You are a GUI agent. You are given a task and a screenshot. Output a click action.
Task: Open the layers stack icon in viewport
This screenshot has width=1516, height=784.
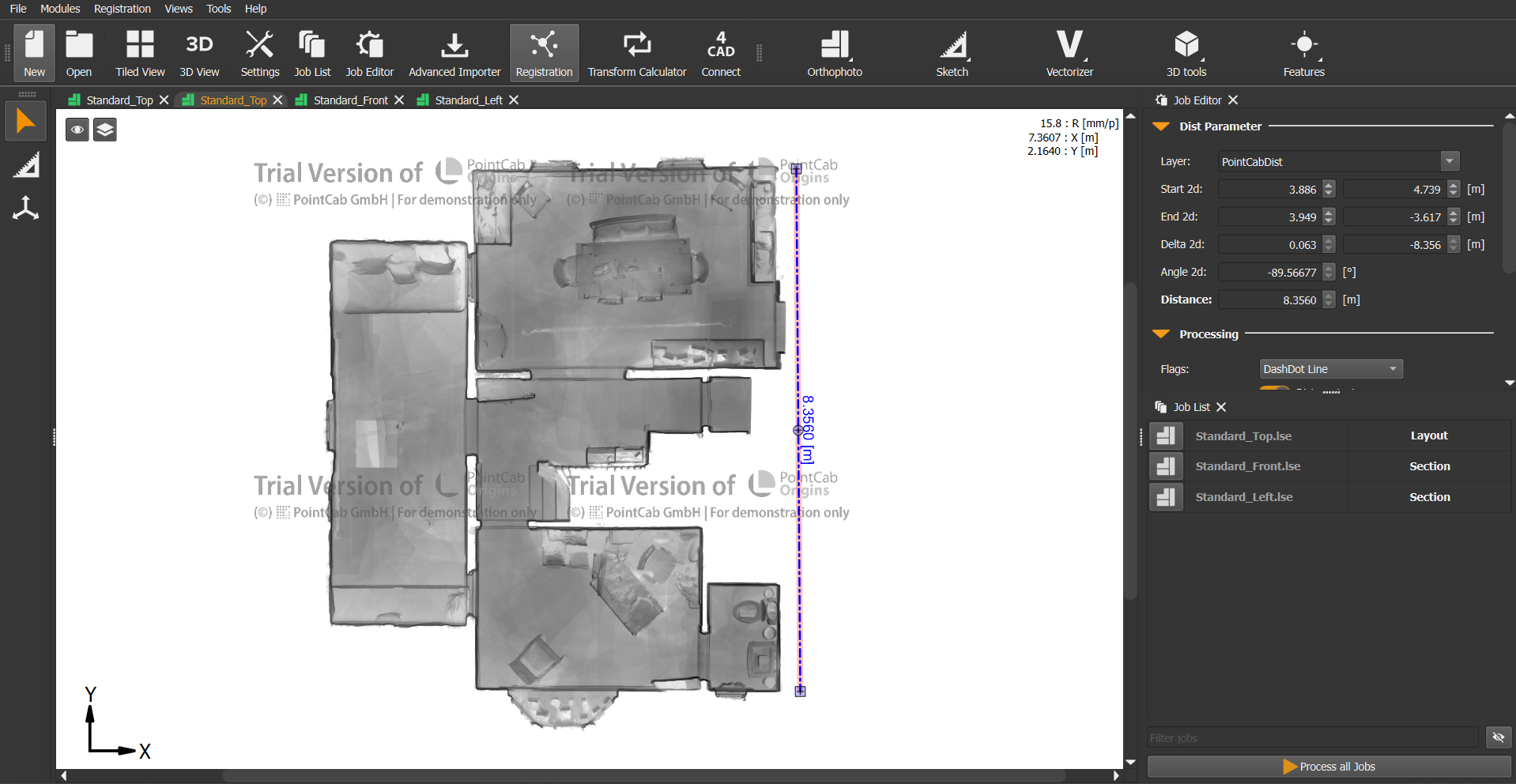click(105, 130)
